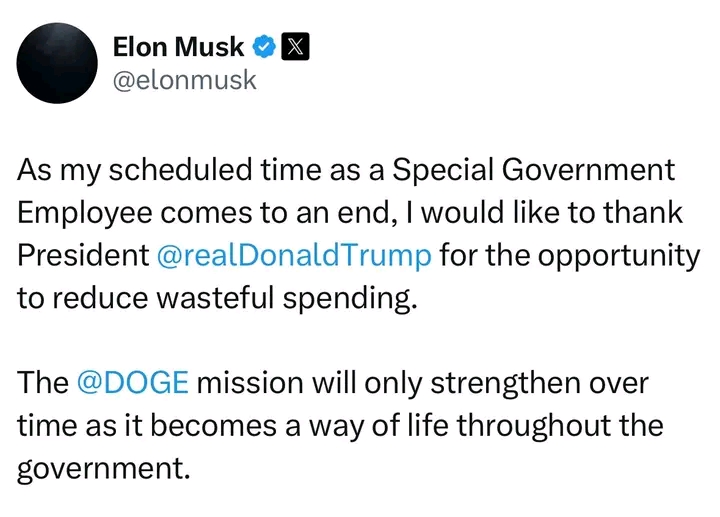Open Elon Musk's black profile avatar

pyautogui.click(x=57, y=63)
